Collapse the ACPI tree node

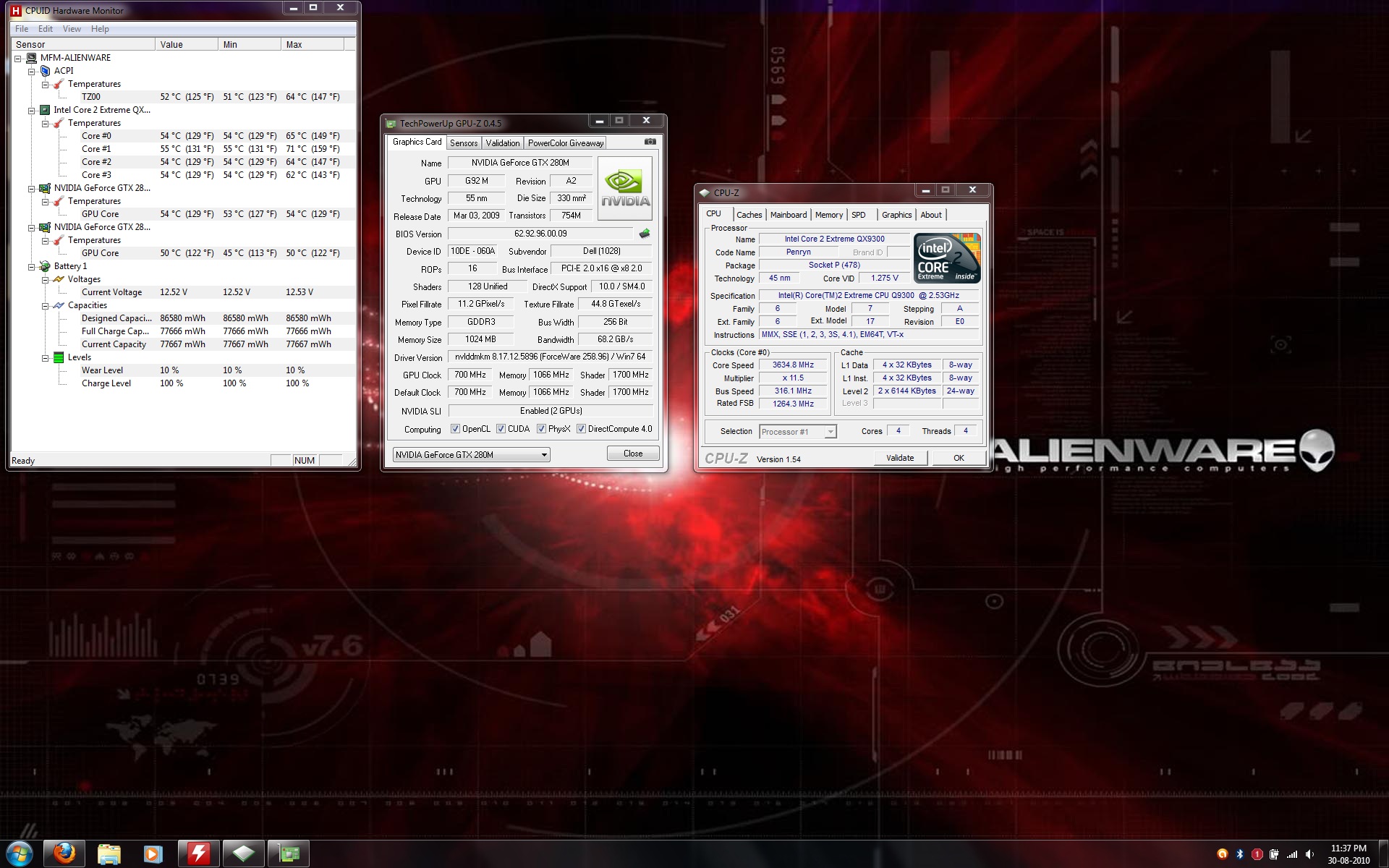32,71
